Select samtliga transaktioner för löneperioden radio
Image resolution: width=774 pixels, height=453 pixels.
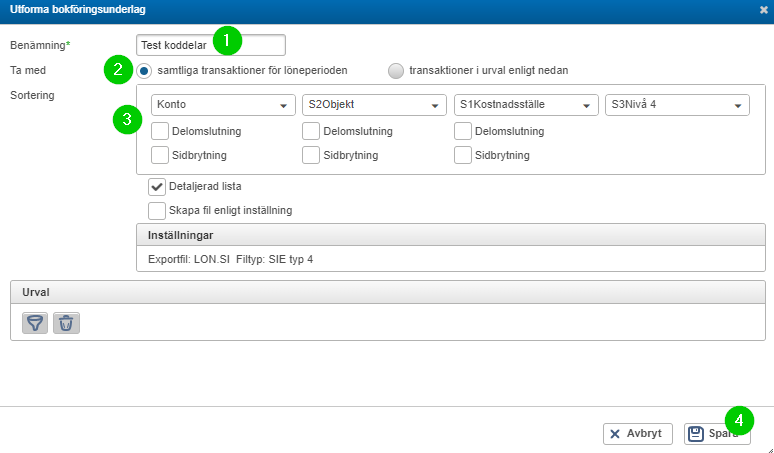(144, 71)
